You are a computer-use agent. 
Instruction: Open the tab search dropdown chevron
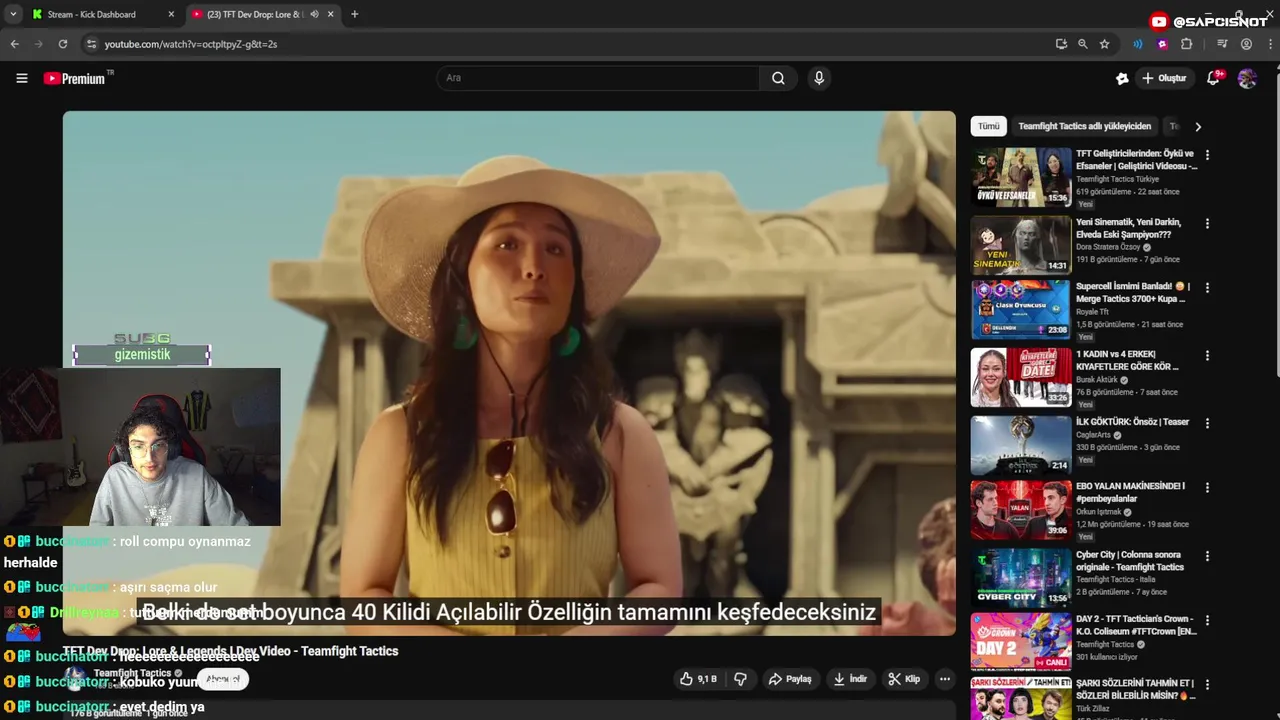13,14
